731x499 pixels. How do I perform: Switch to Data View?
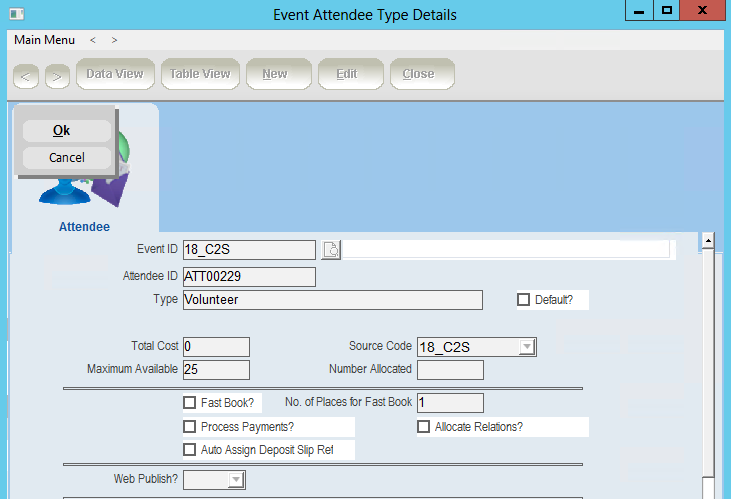pos(114,74)
